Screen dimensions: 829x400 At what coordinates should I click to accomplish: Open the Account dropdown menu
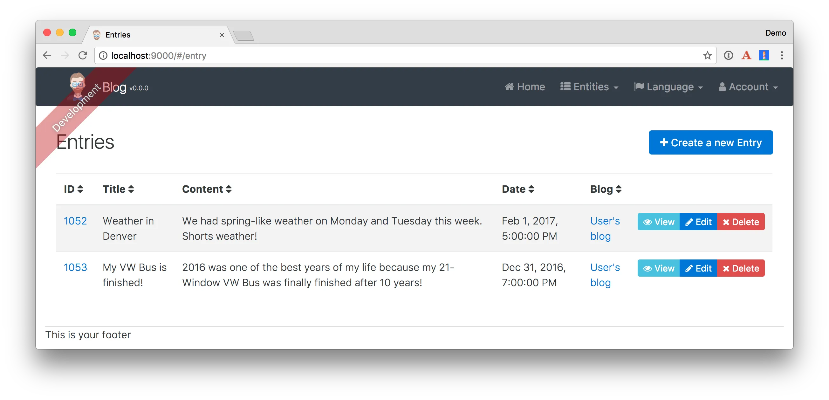(748, 87)
